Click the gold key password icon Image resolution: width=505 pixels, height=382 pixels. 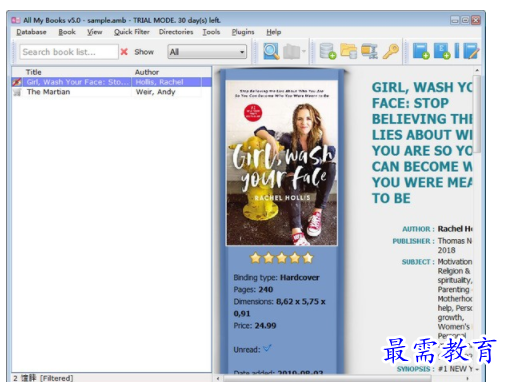(x=391, y=51)
